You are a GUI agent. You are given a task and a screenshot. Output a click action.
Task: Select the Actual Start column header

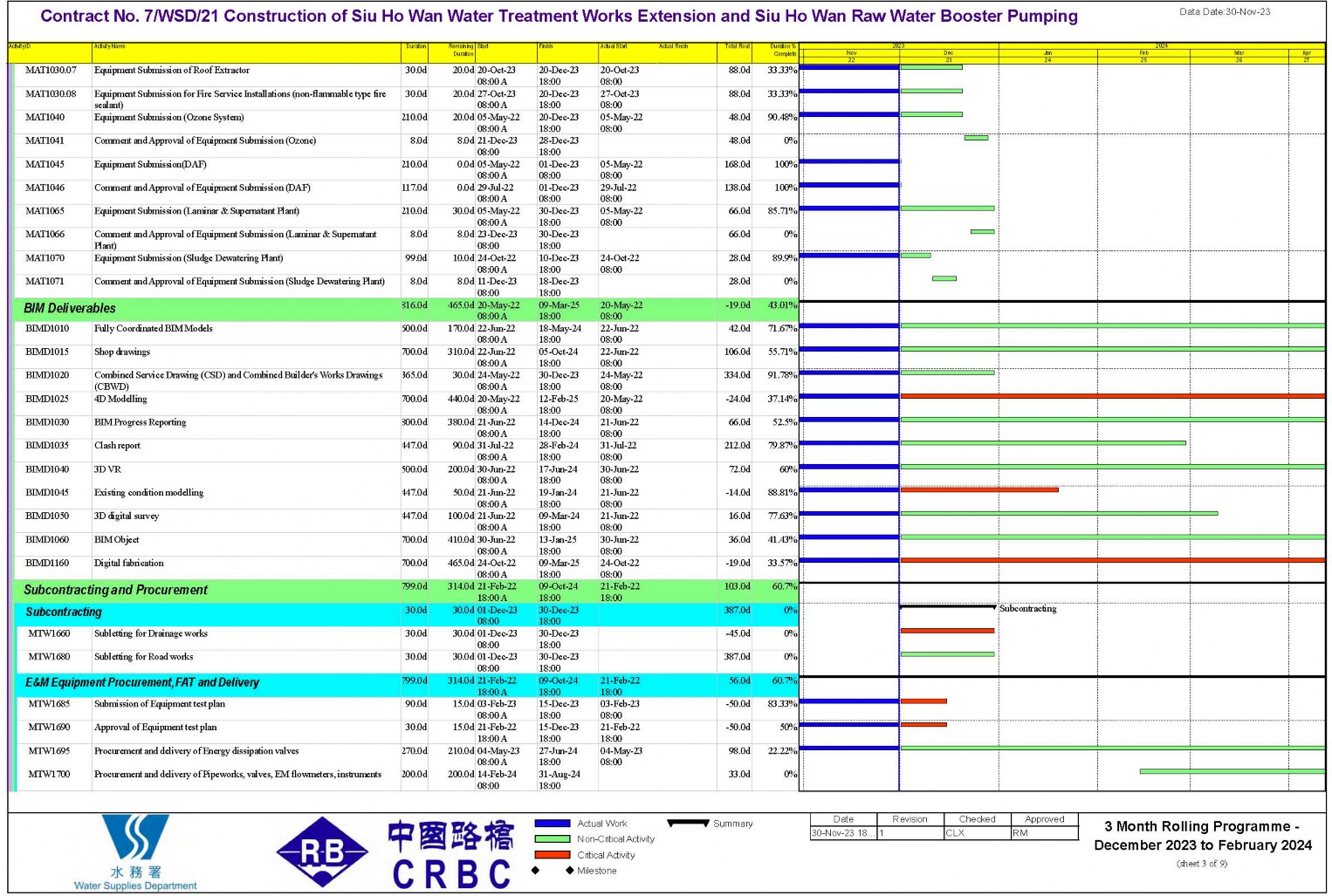tap(628, 52)
